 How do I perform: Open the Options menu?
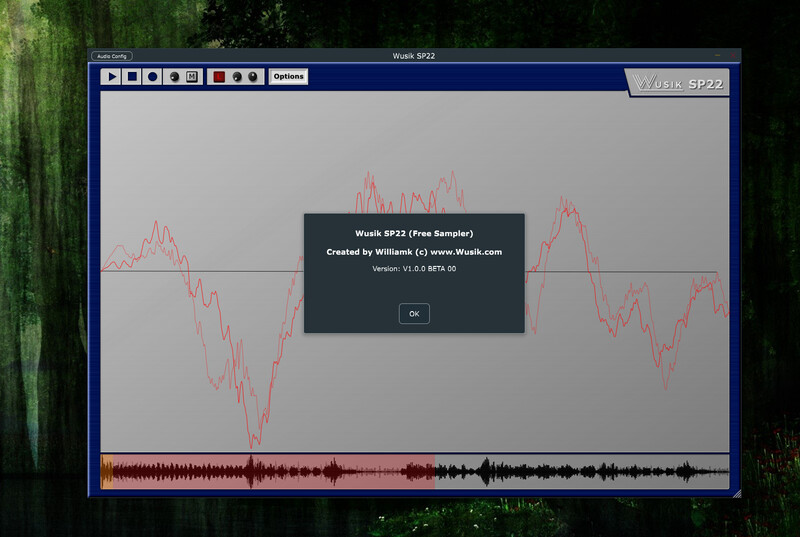288,76
